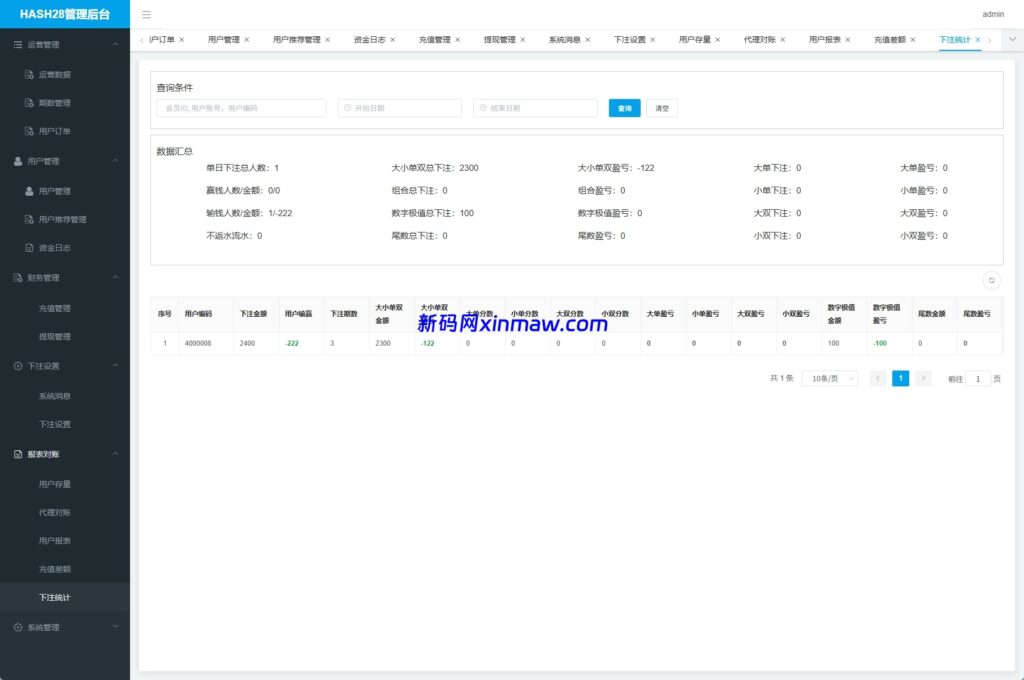1024x680 pixels.
Task: Select the 期数管理 sidebar icon
Action: pos(29,102)
